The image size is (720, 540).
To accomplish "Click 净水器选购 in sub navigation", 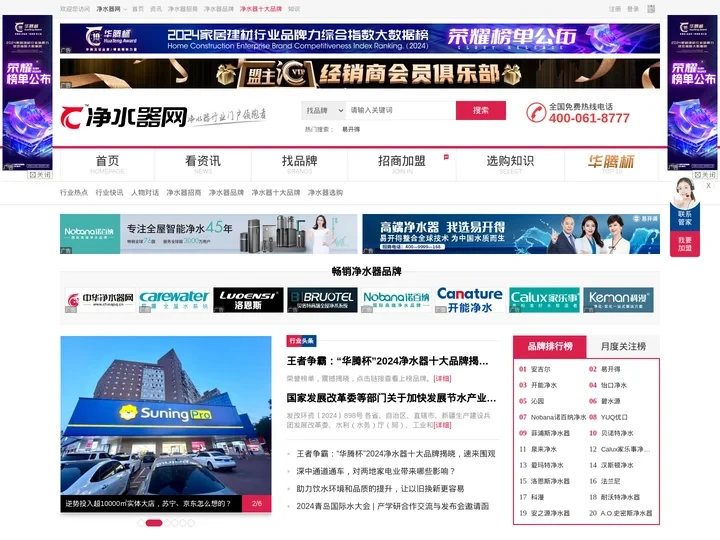I will 325,192.
